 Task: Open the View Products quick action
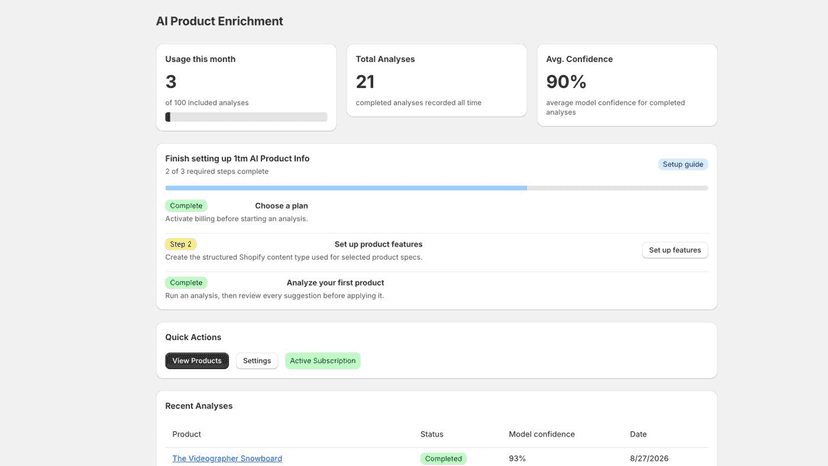pos(197,360)
